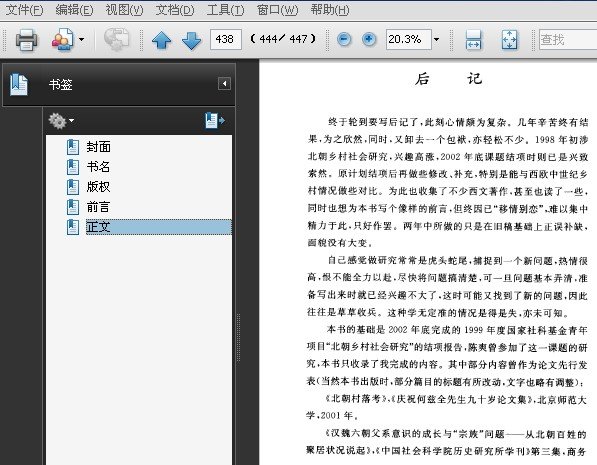Open the bookmark options gear dropdown

tap(61, 121)
